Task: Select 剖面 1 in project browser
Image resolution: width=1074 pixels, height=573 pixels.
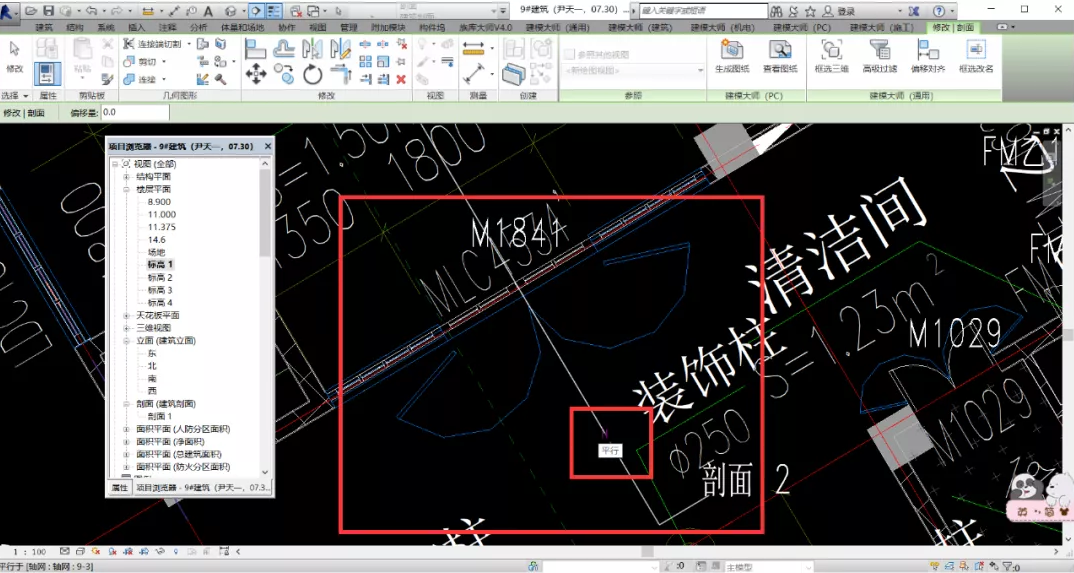Action: [x=160, y=416]
